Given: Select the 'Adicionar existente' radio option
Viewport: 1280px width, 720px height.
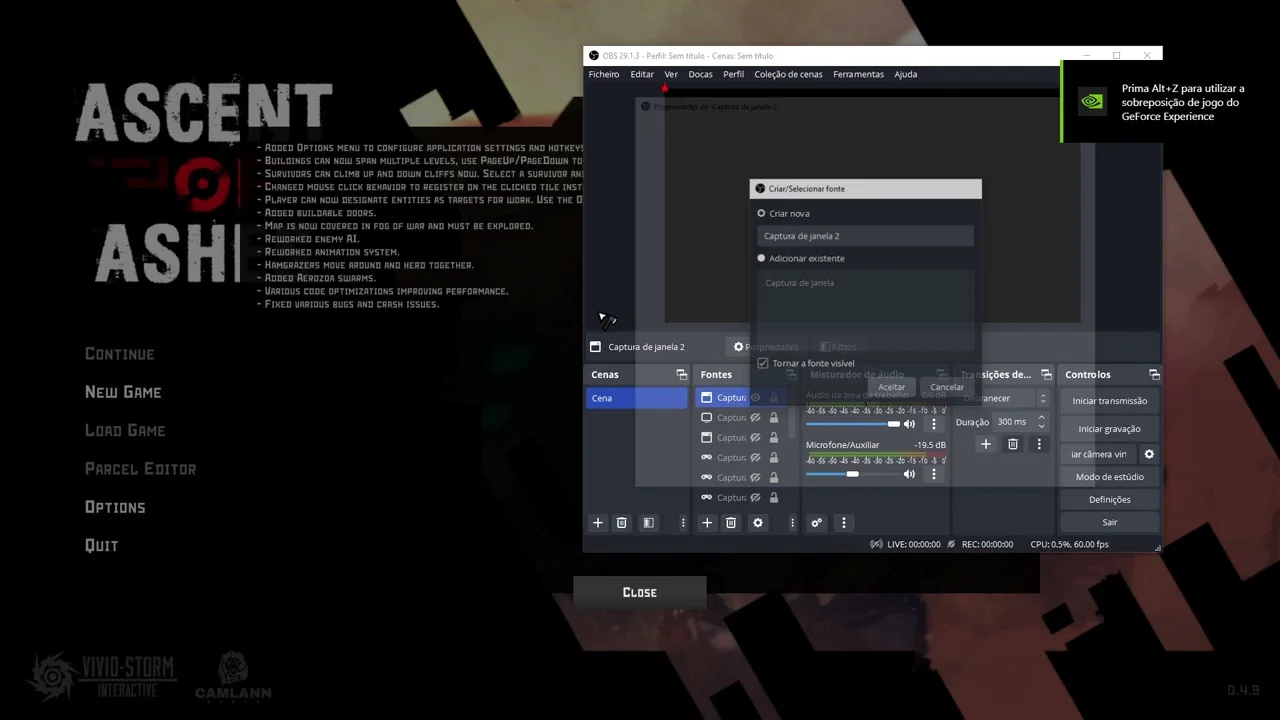Looking at the screenshot, I should click(x=761, y=258).
